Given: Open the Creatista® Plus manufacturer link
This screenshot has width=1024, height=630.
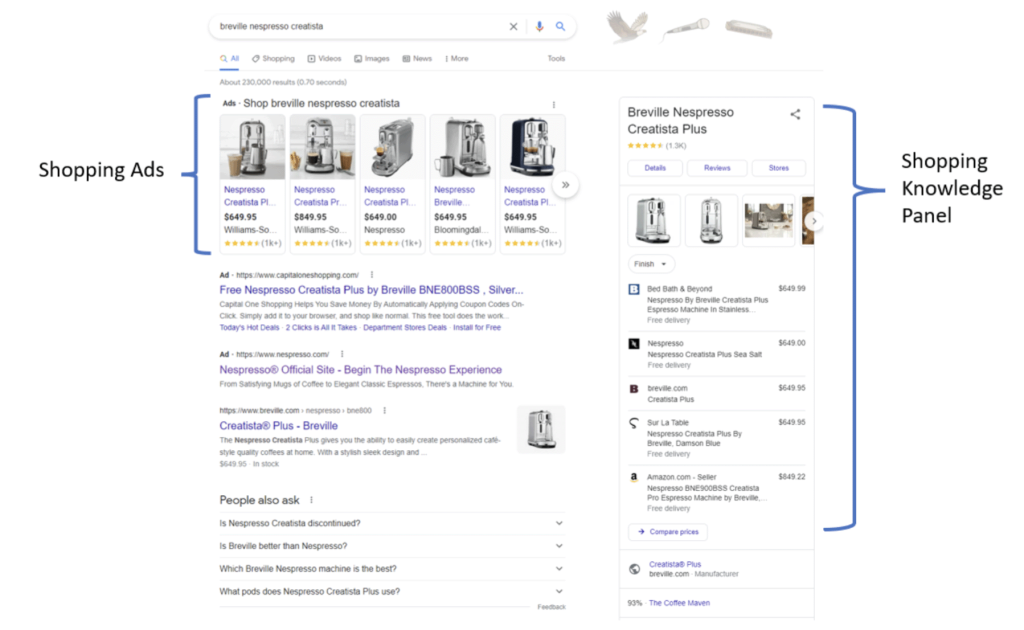Looking at the screenshot, I should [x=675, y=564].
